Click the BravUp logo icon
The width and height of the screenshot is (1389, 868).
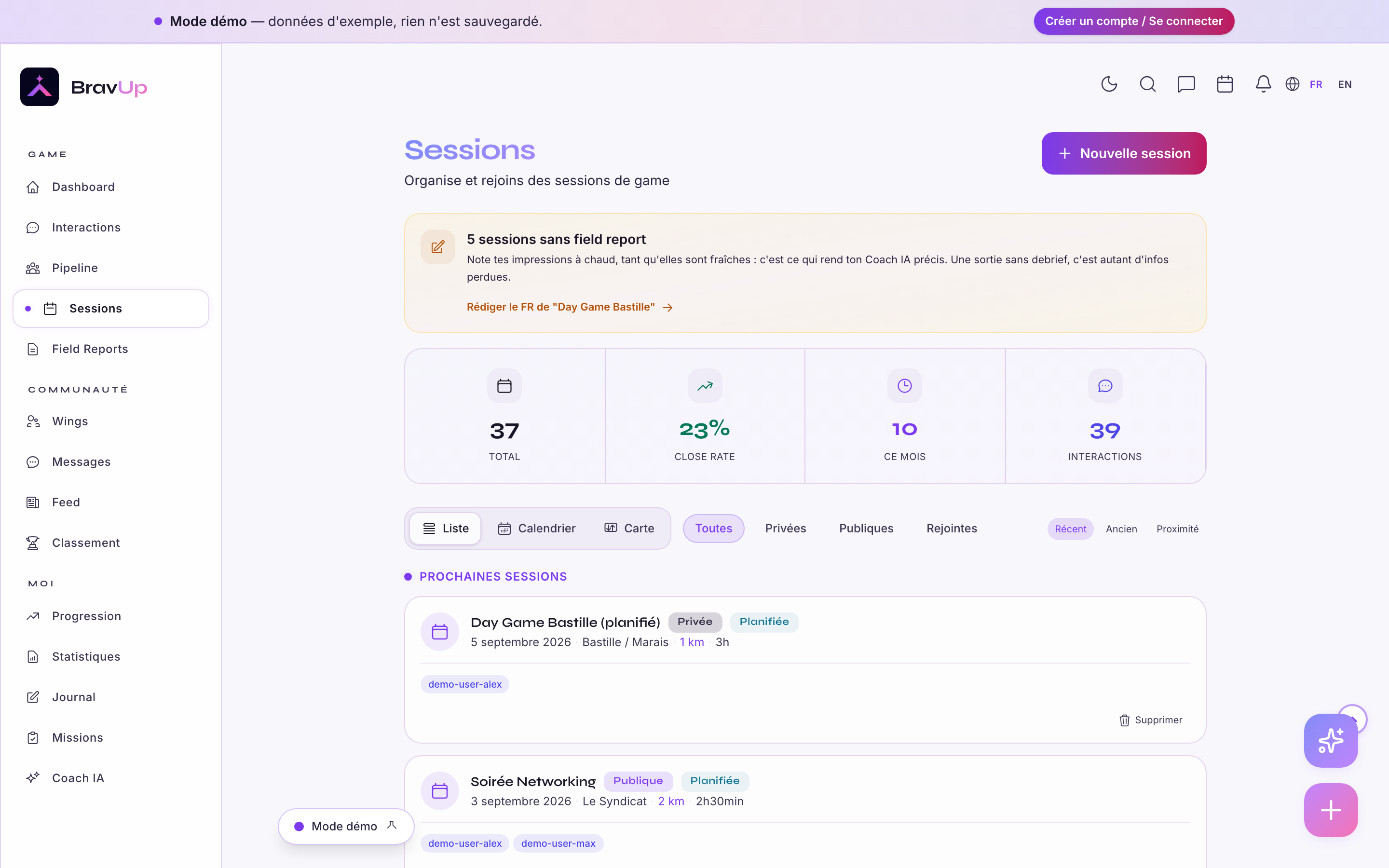click(x=40, y=87)
